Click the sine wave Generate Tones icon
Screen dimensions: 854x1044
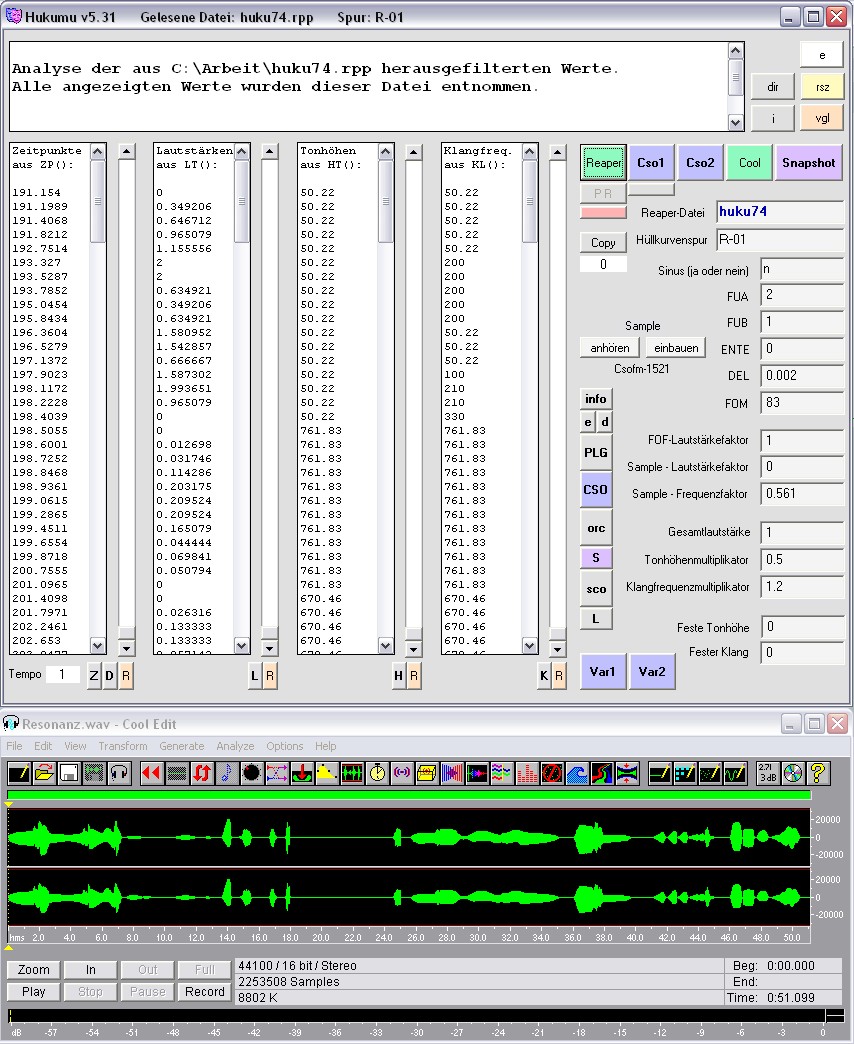(x=736, y=773)
